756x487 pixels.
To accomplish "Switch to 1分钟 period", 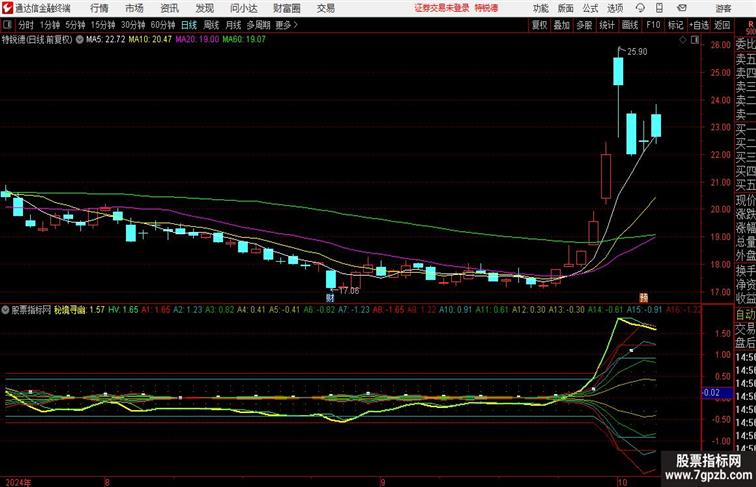I will 50,25.
